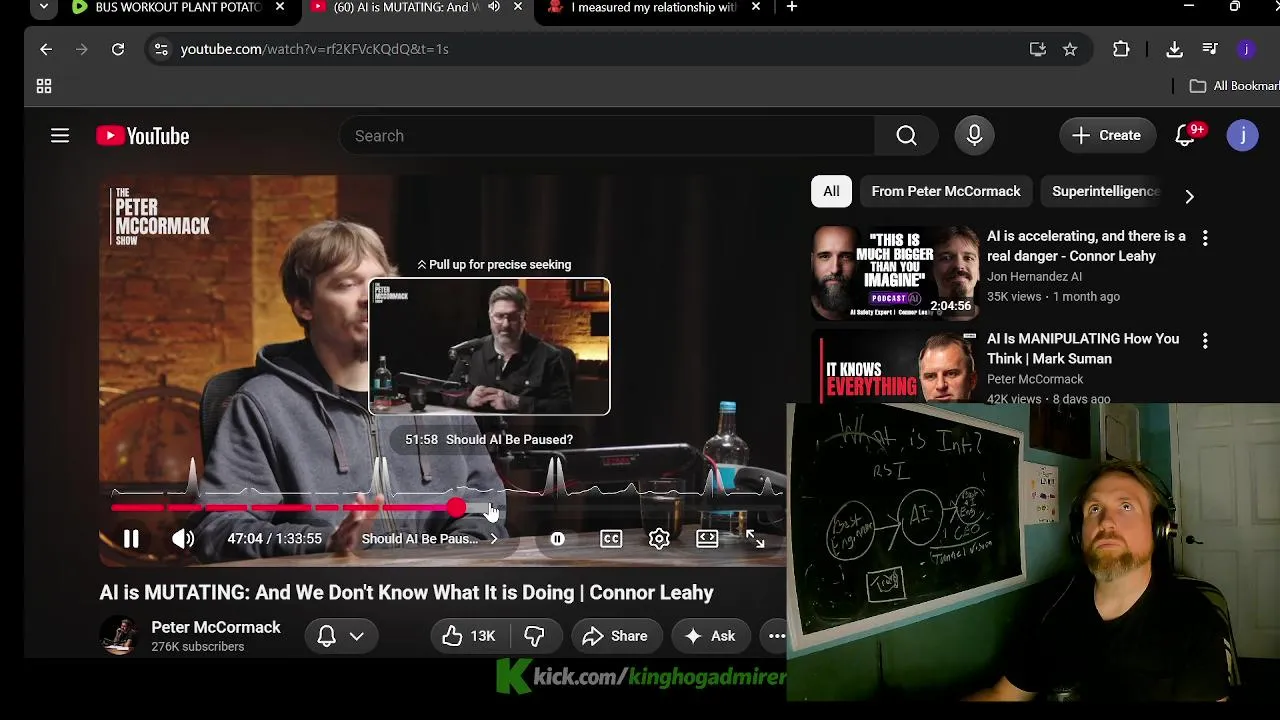
Task: Open the apps grid in bookmarks bar
Action: tap(44, 87)
